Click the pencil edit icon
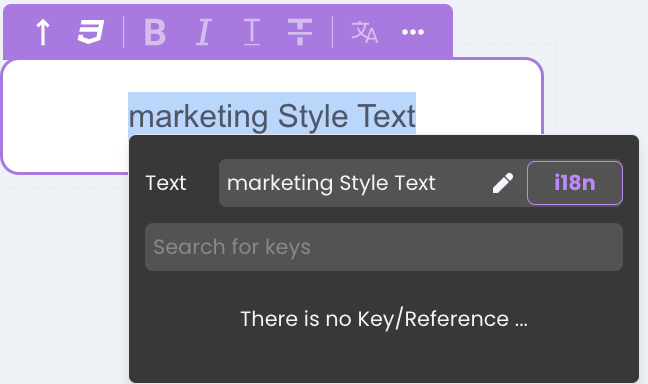The height and width of the screenshot is (384, 648). [x=503, y=183]
